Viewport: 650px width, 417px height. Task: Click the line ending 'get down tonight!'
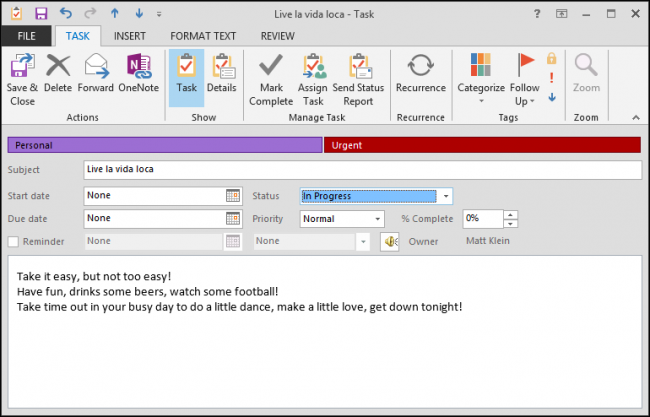[239, 307]
